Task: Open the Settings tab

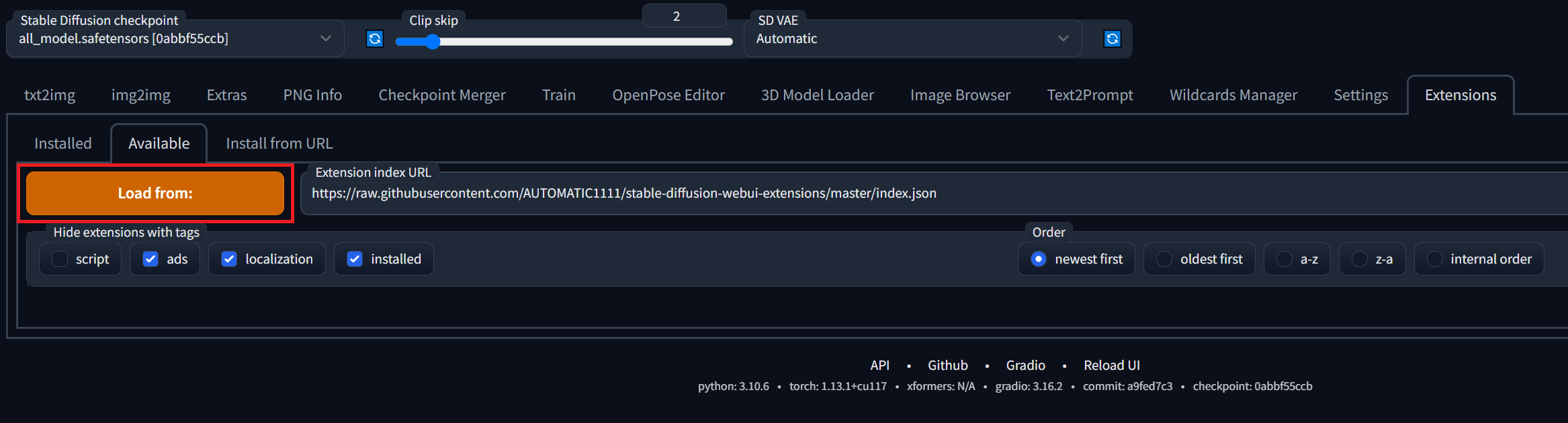Action: (x=1360, y=95)
